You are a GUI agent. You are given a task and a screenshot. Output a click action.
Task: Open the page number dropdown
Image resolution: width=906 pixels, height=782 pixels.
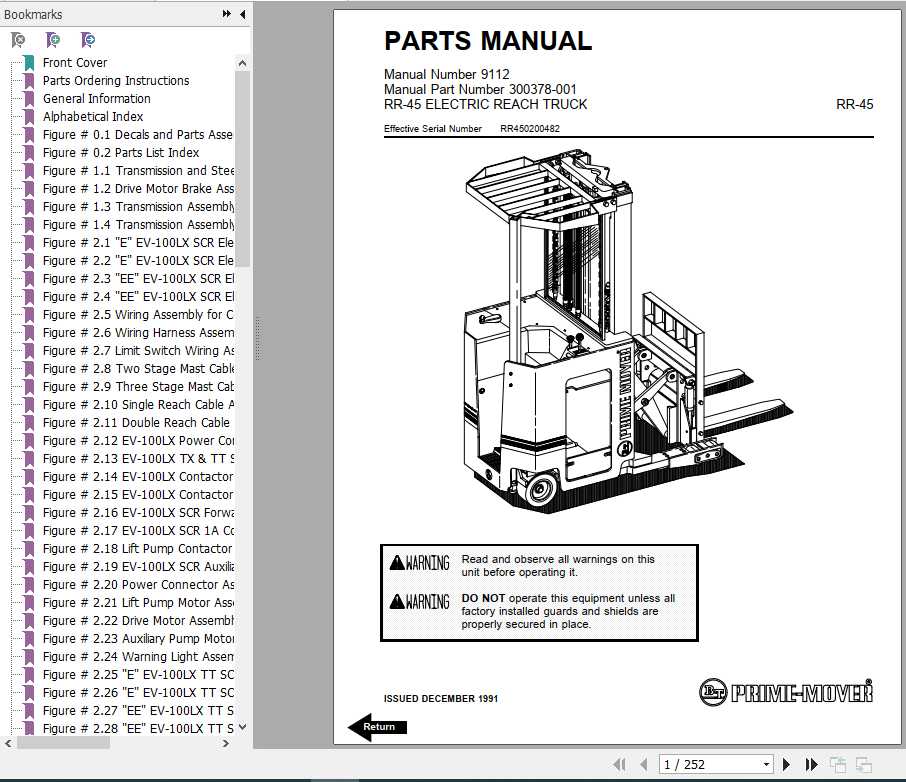click(766, 763)
